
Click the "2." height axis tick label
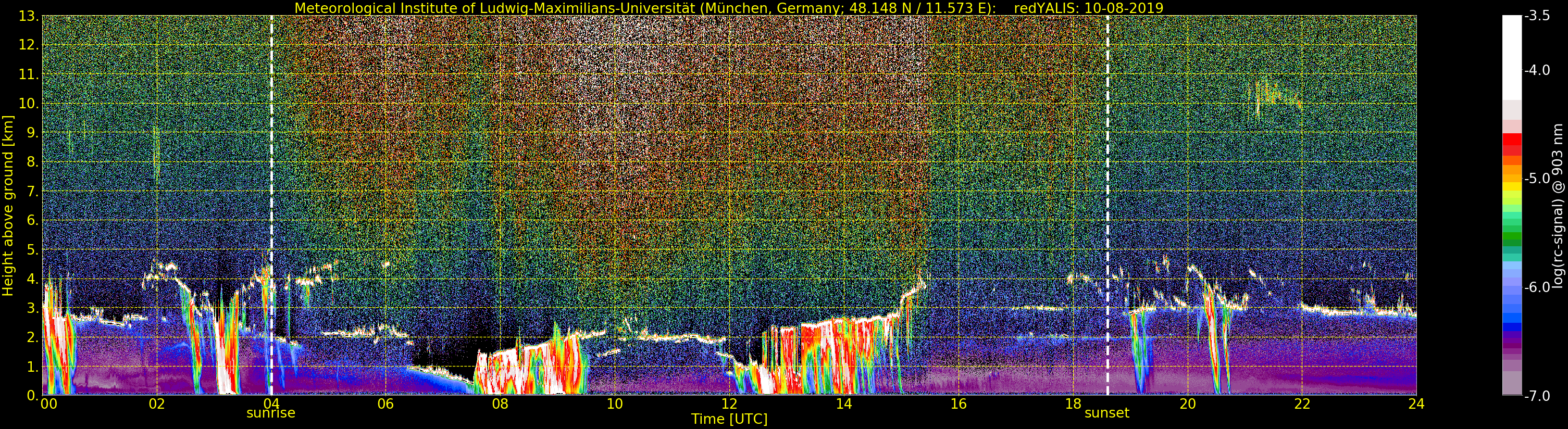(32, 337)
